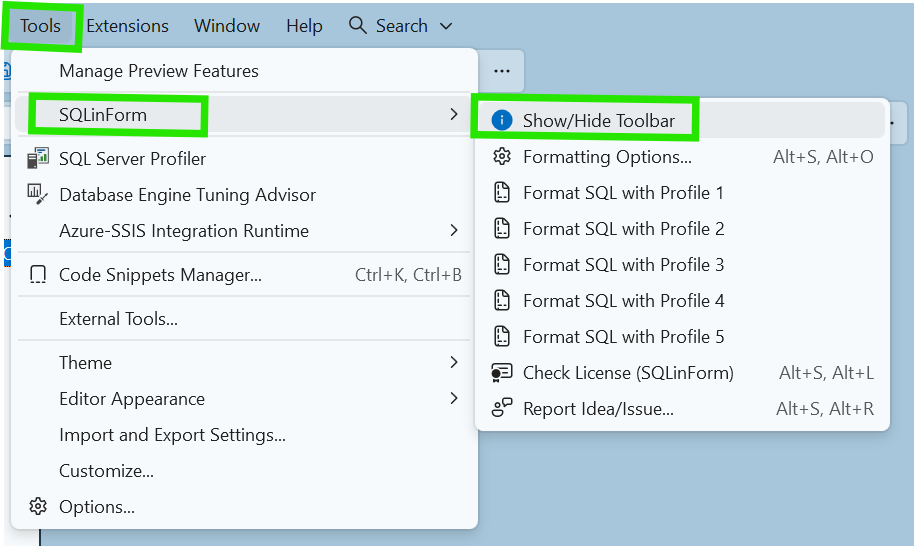914x546 pixels.
Task: Click the Code Snippets Manager icon
Action: tap(38, 274)
